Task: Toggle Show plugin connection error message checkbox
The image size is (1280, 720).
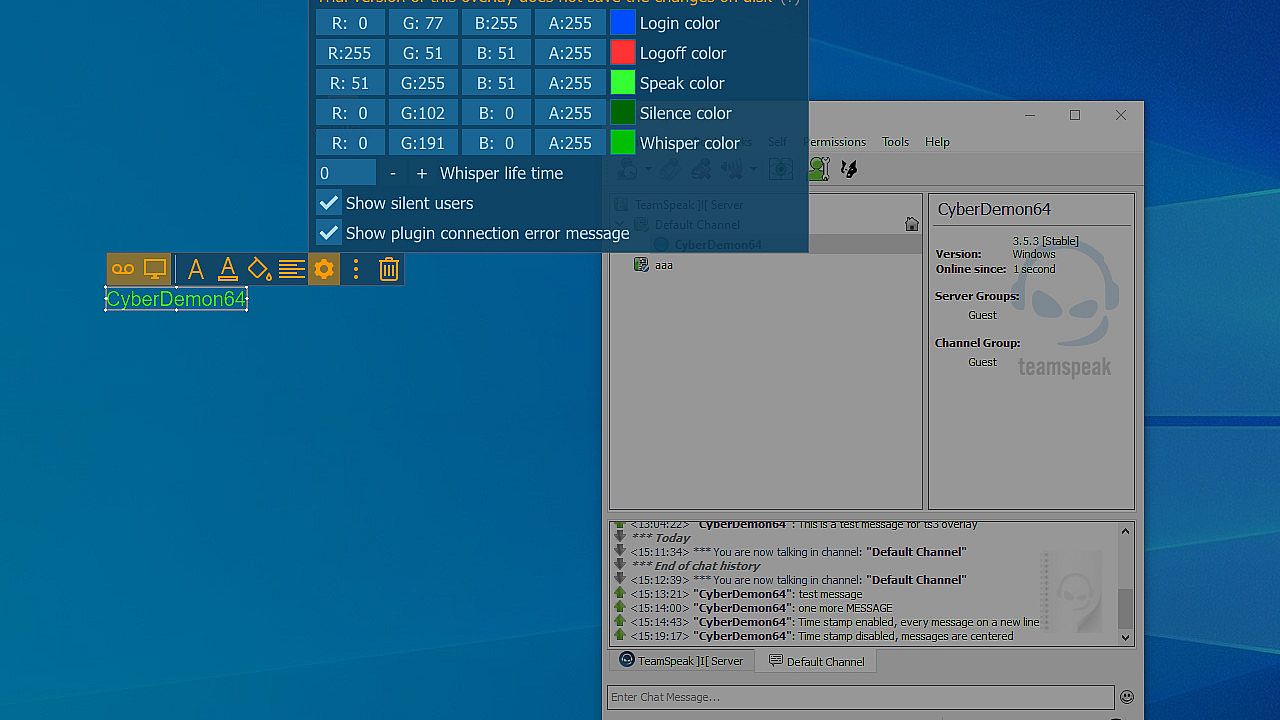Action: (x=329, y=233)
